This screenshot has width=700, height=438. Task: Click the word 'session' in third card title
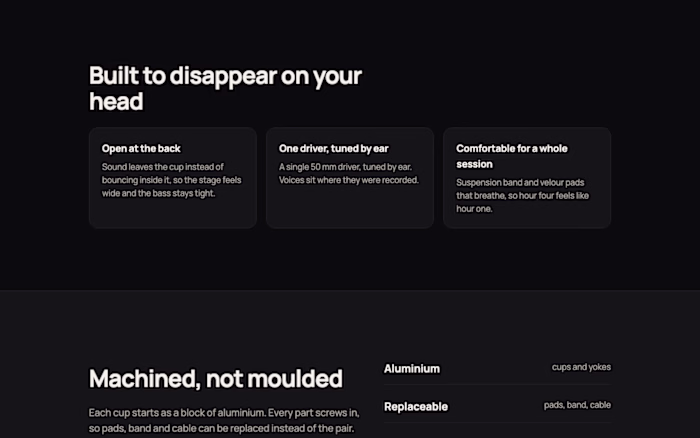474,164
